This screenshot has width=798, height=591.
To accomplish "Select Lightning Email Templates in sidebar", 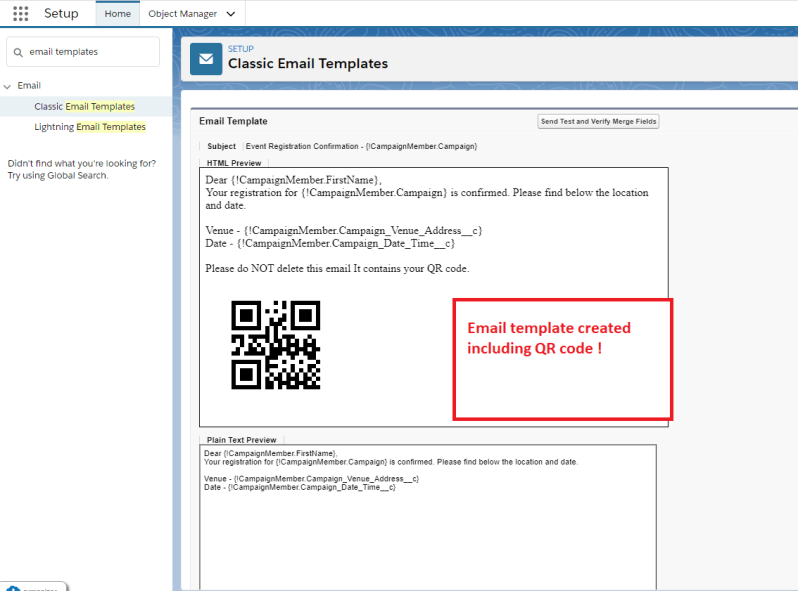I will [90, 127].
